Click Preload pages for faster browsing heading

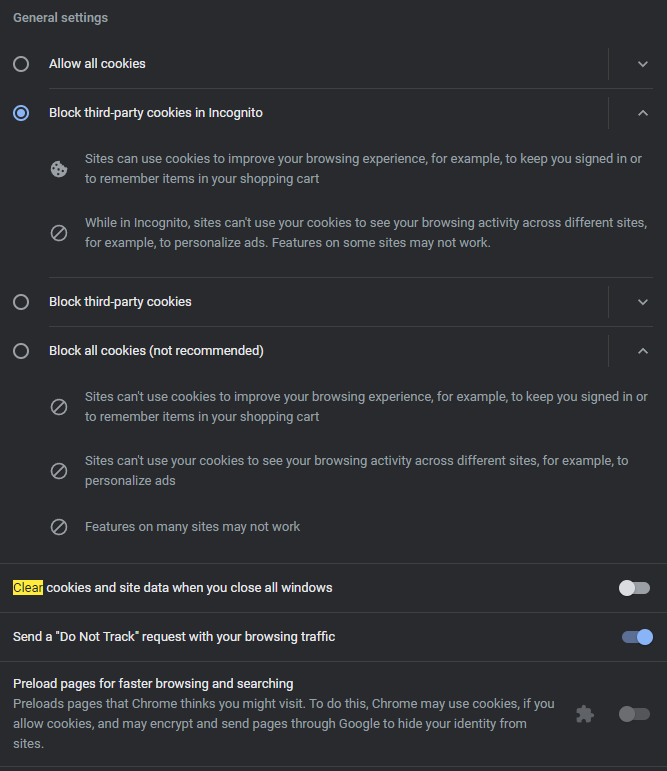point(153,684)
